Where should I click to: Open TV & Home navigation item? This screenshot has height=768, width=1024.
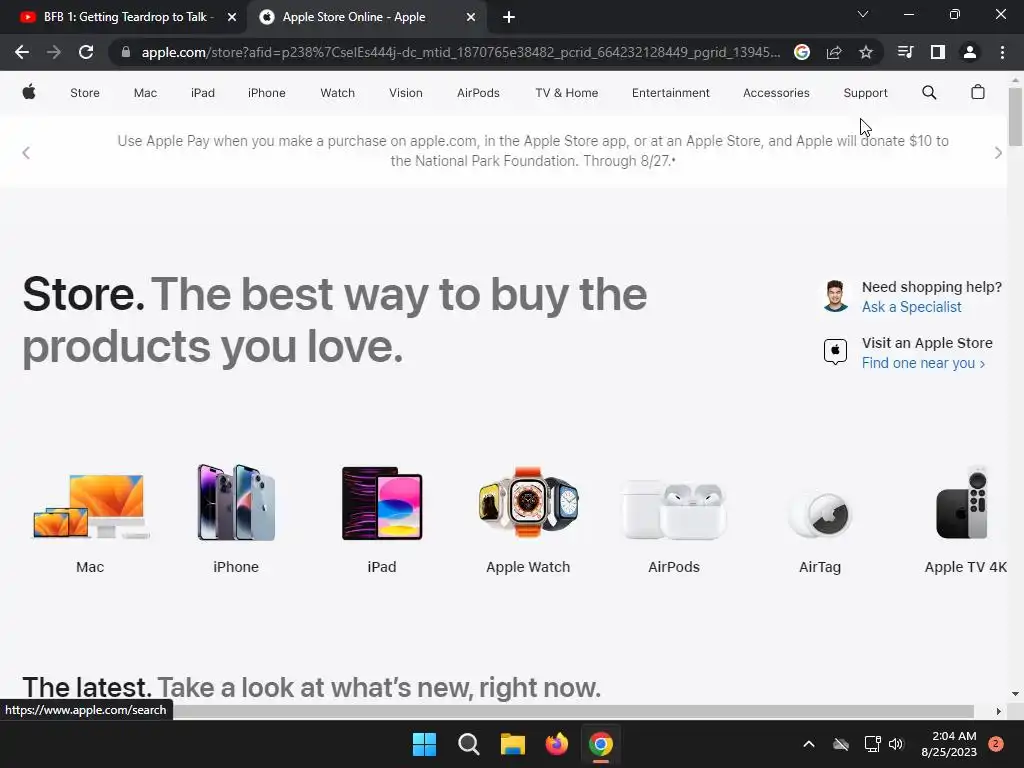coord(566,93)
